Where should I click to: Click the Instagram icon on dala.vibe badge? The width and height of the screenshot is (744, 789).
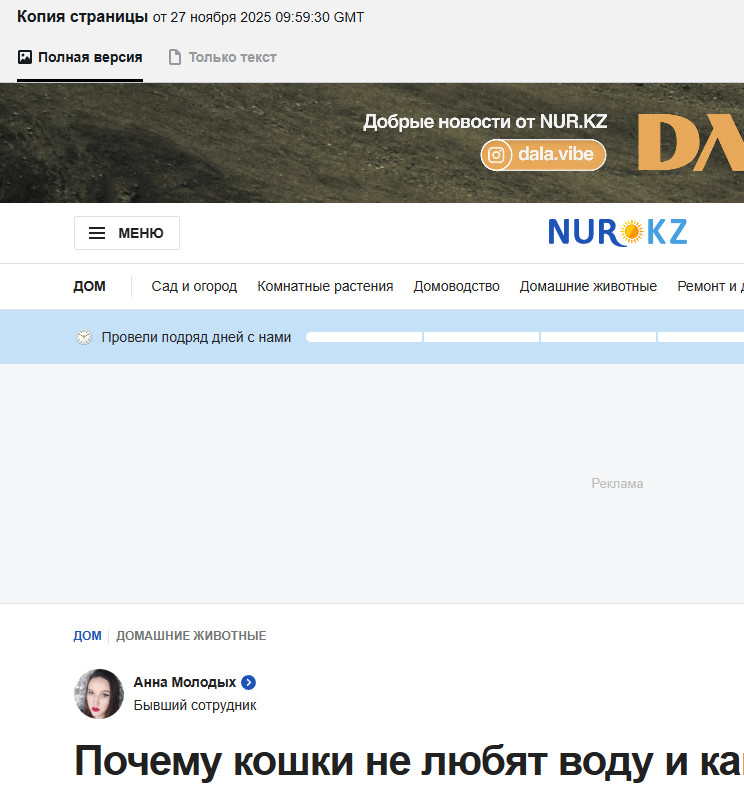click(496, 155)
